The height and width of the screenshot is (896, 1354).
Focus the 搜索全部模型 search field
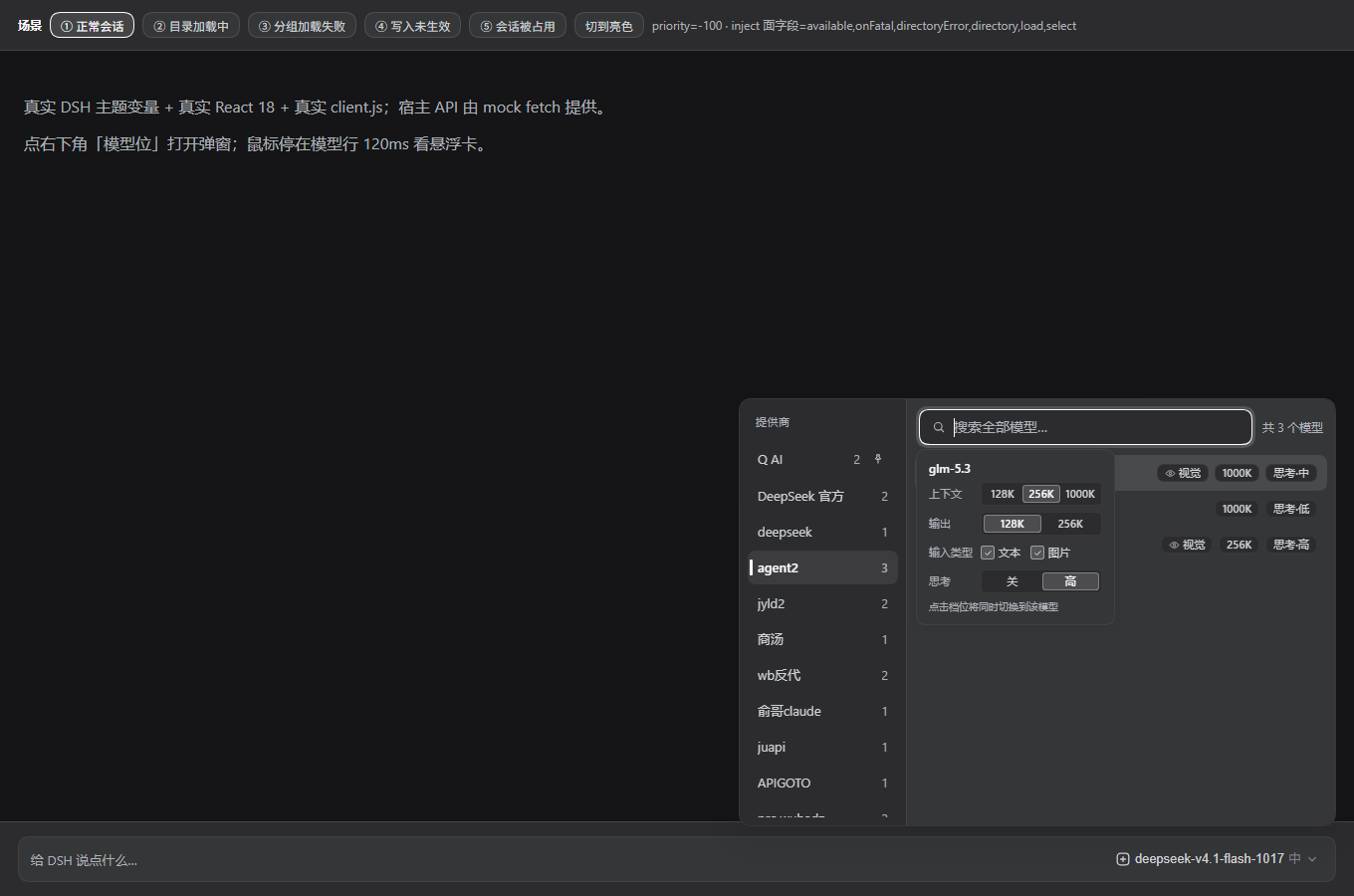click(x=1085, y=427)
